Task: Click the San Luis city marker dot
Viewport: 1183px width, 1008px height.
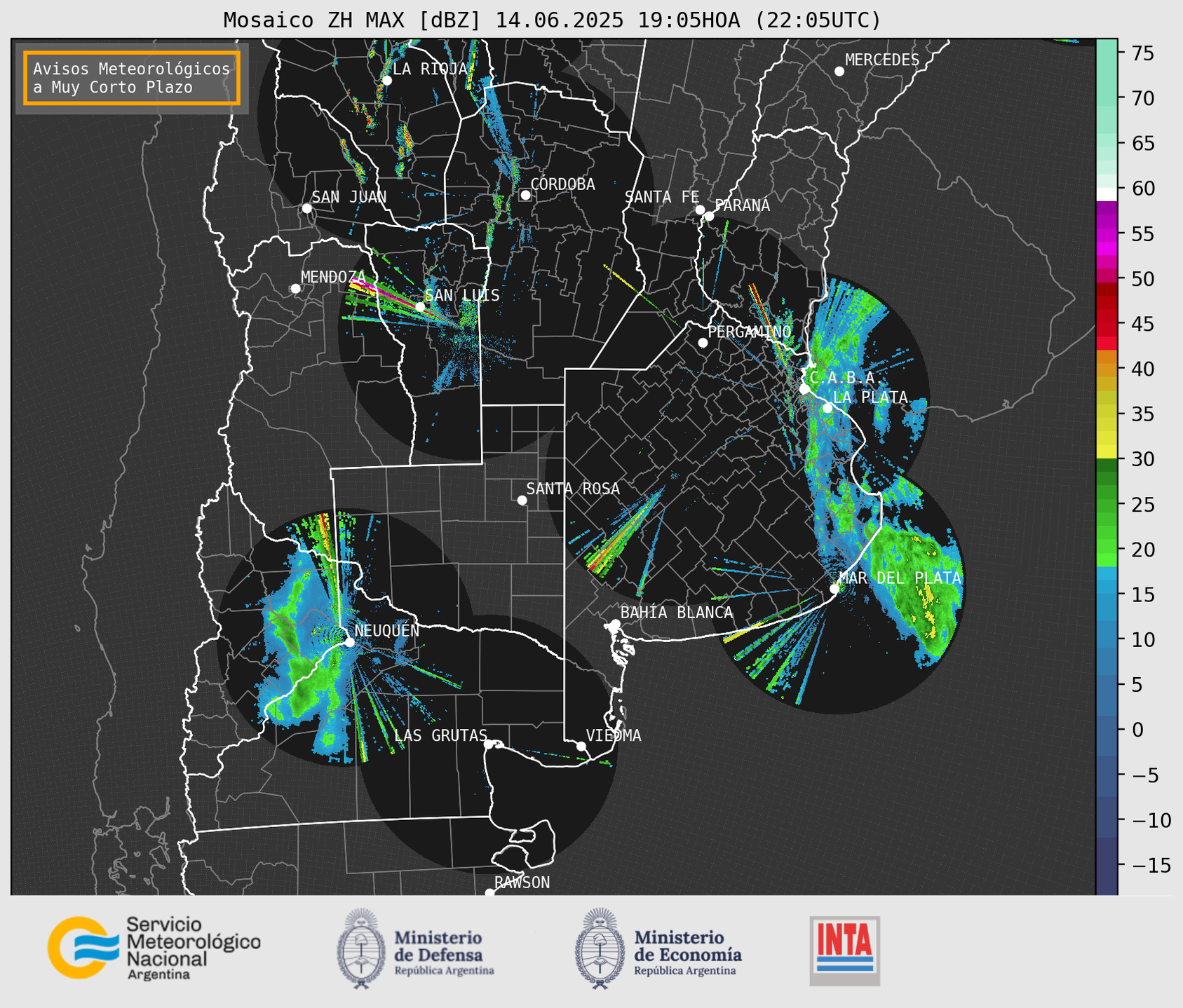Action: tap(420, 307)
